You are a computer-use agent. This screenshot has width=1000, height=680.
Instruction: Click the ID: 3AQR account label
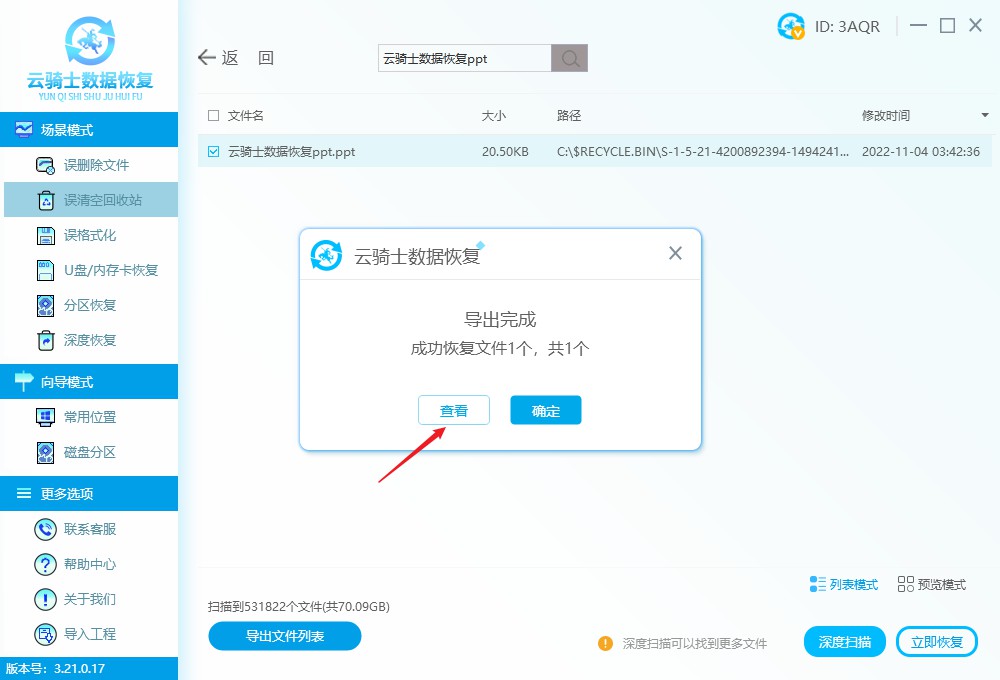pyautogui.click(x=847, y=27)
